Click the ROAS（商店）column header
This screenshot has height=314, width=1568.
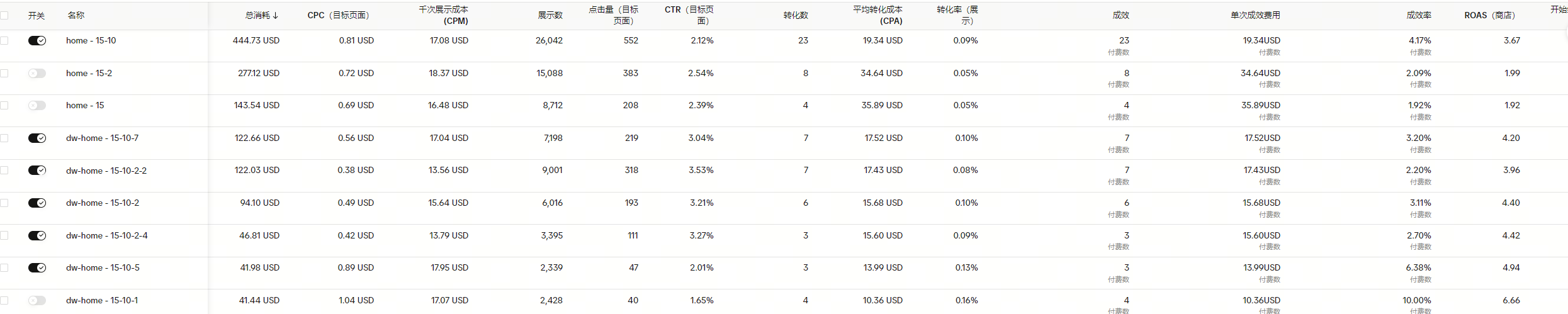pos(1489,16)
